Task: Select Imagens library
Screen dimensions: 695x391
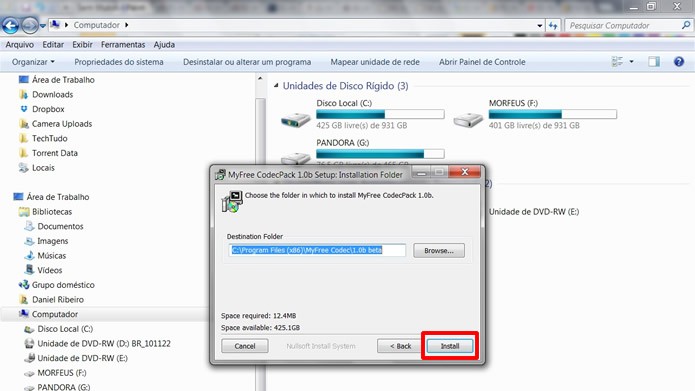Action: click(53, 241)
